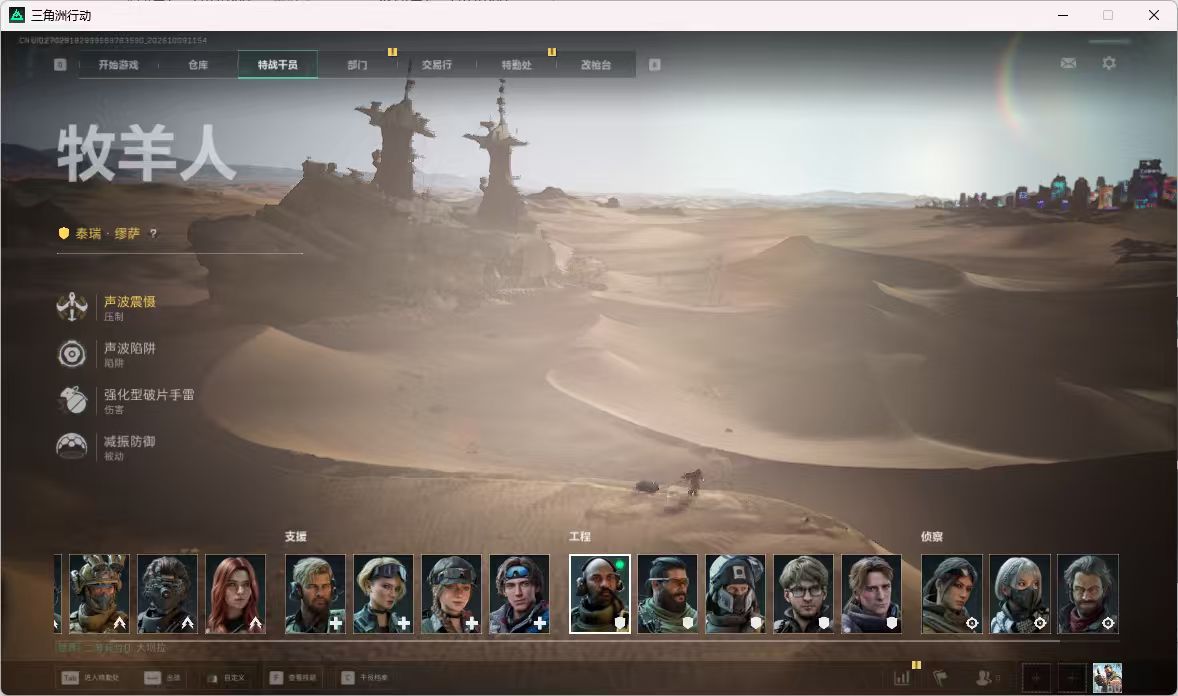Image resolution: width=1178 pixels, height=696 pixels.
Task: Select the red-haired operator portrait
Action: [x=235, y=594]
